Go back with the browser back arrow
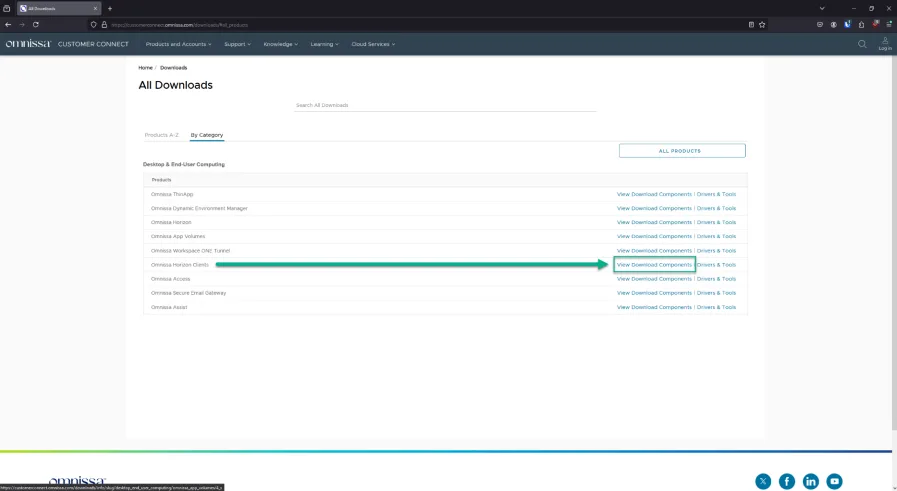897x491 pixels. coord(8,25)
